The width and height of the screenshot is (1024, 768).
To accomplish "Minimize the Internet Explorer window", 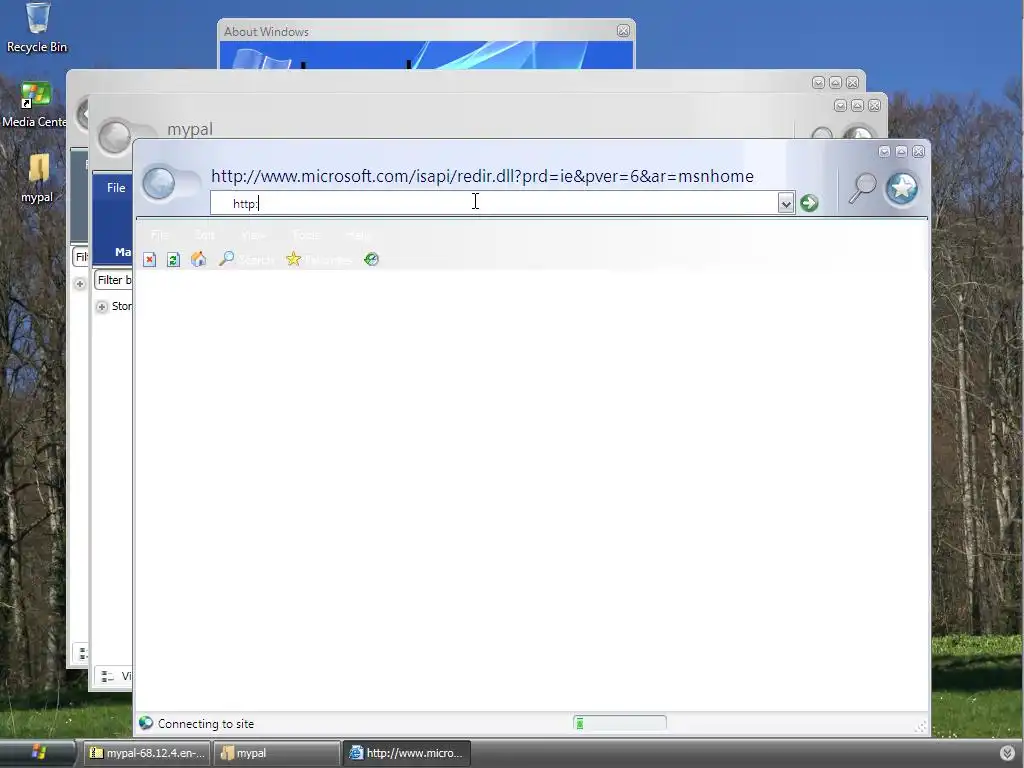I will click(x=884, y=152).
